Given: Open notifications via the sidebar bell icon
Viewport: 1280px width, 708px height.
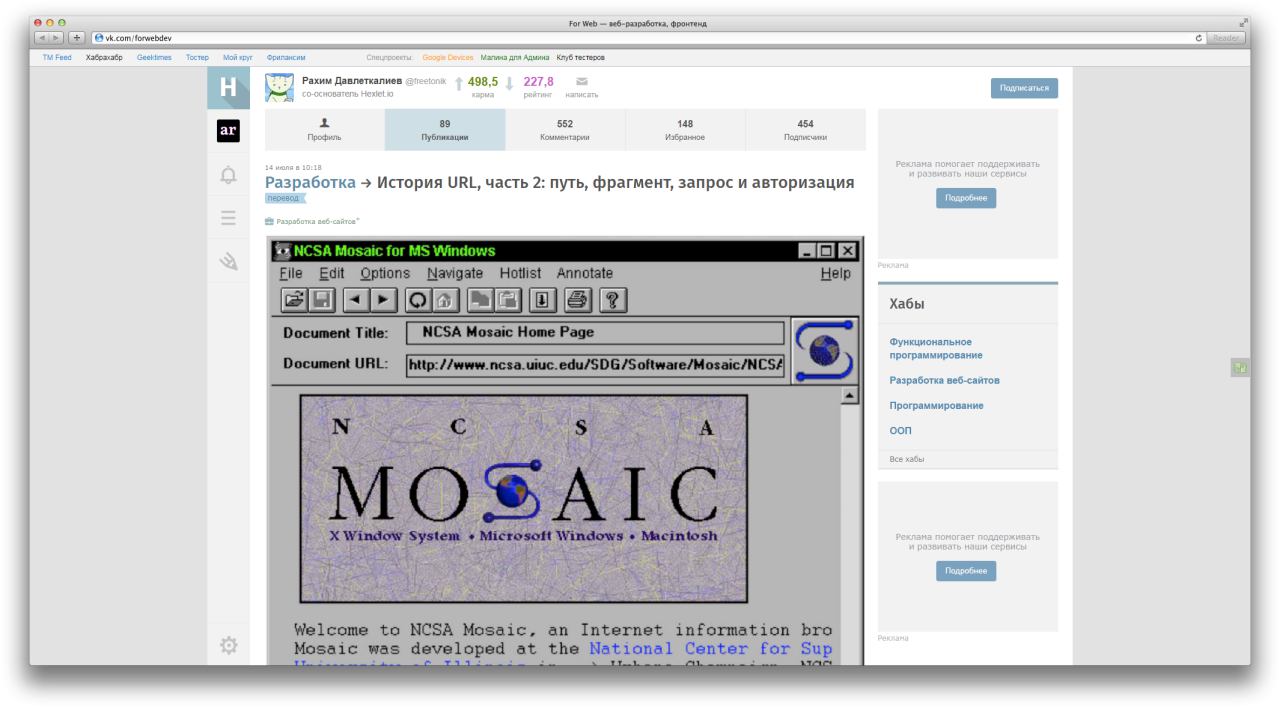Looking at the screenshot, I should (228, 175).
